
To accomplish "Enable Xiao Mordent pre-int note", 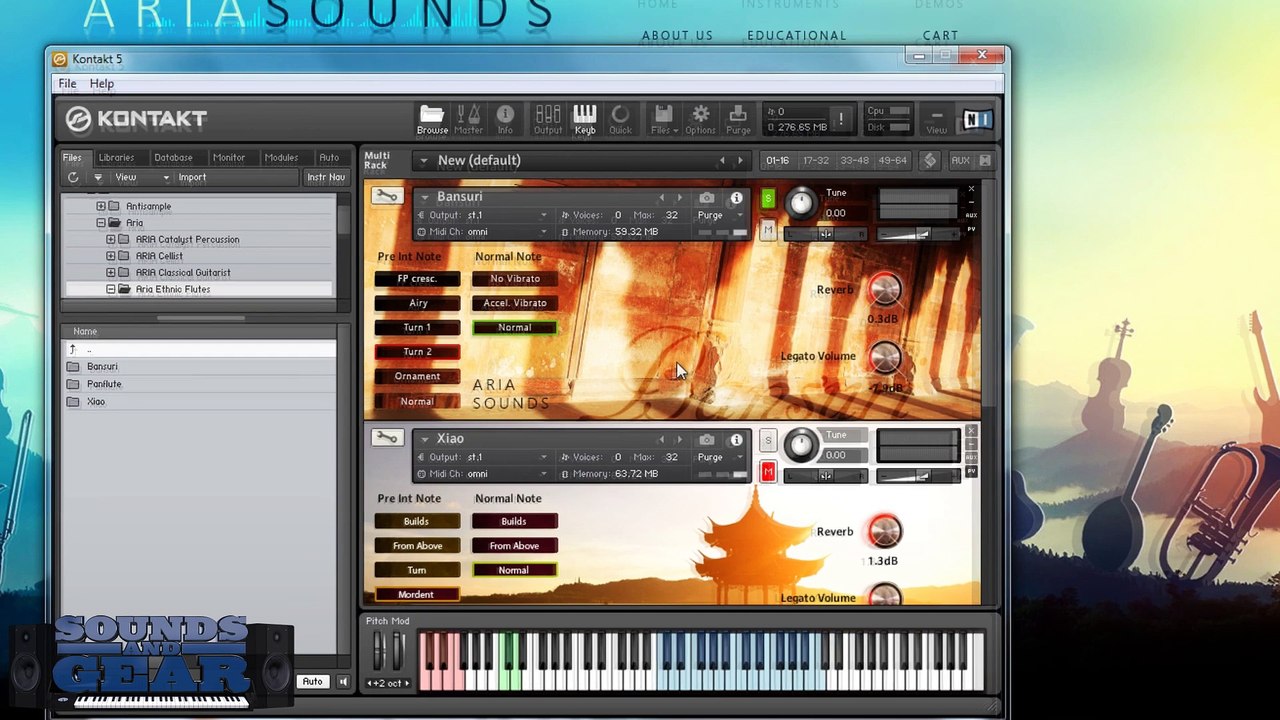I will 417,594.
